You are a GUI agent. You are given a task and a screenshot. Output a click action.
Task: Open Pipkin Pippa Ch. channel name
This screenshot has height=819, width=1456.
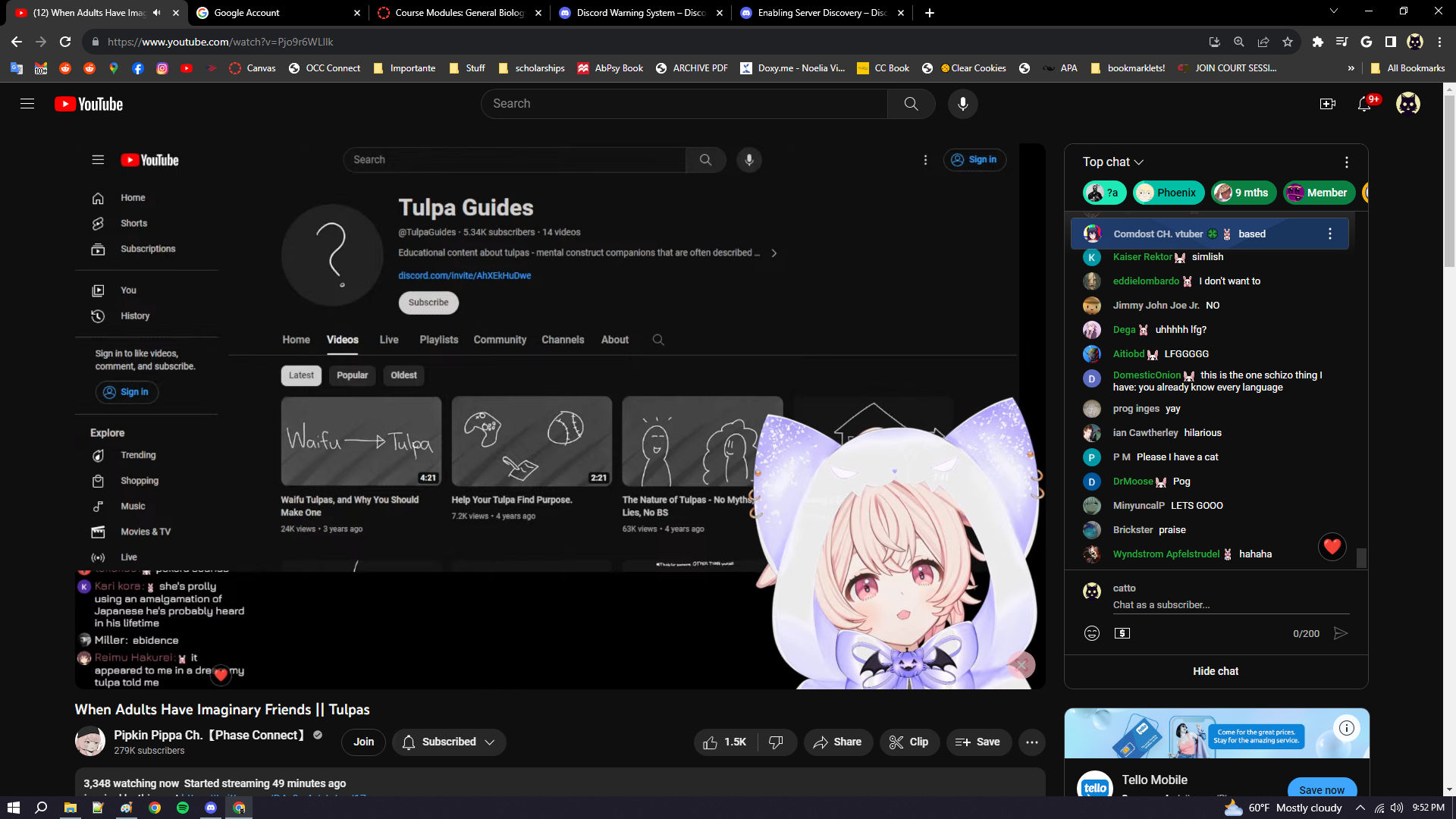[209, 735]
